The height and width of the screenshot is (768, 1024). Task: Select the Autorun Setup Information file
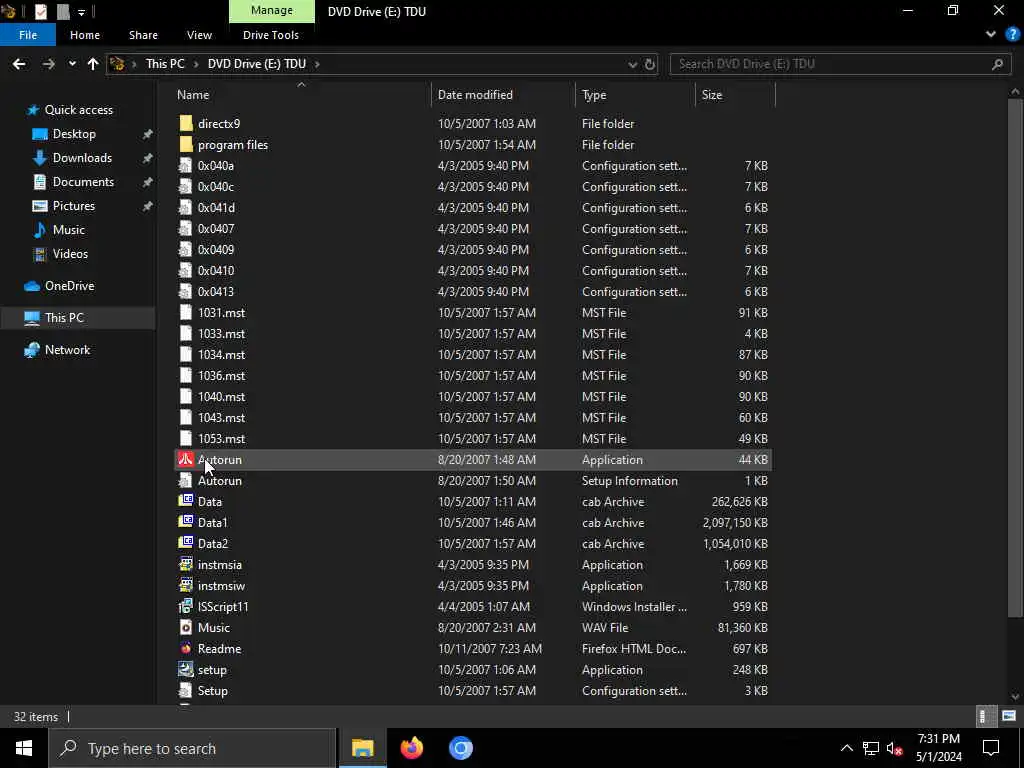click(473, 481)
